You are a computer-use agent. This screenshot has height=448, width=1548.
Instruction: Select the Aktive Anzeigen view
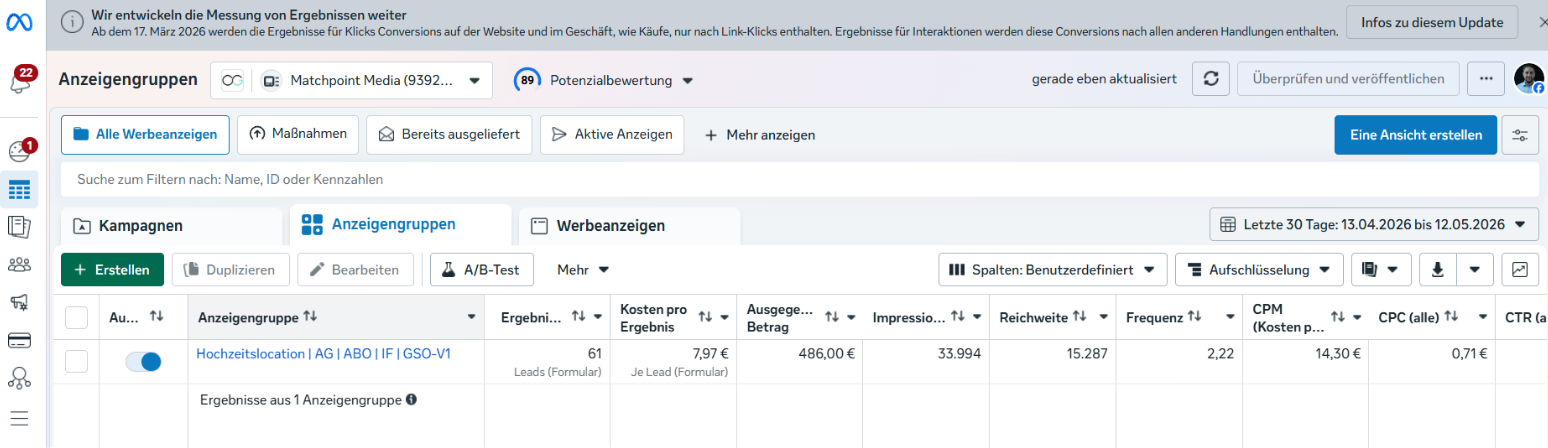pyautogui.click(x=612, y=134)
